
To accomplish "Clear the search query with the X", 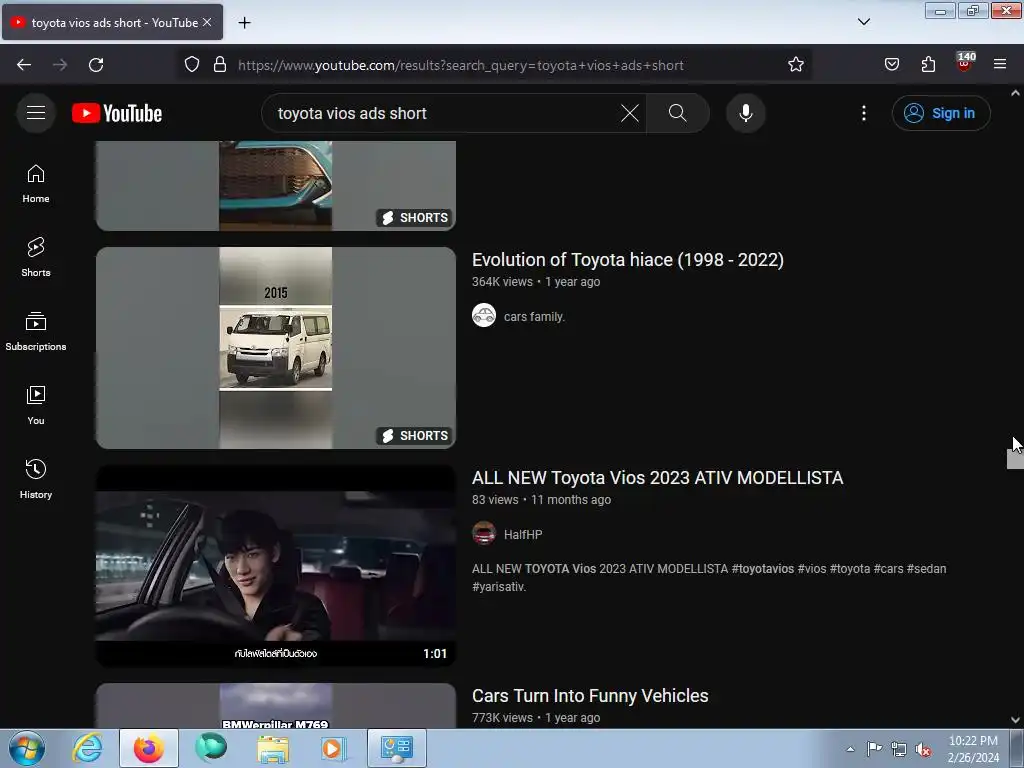I will pos(630,113).
